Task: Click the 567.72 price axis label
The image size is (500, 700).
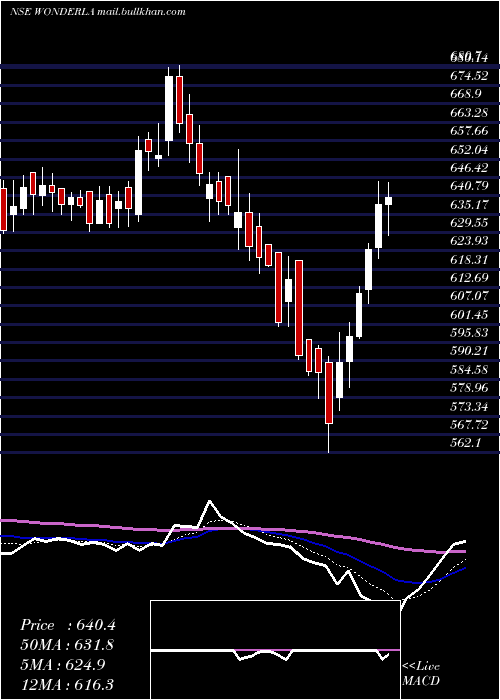Action: tap(469, 425)
